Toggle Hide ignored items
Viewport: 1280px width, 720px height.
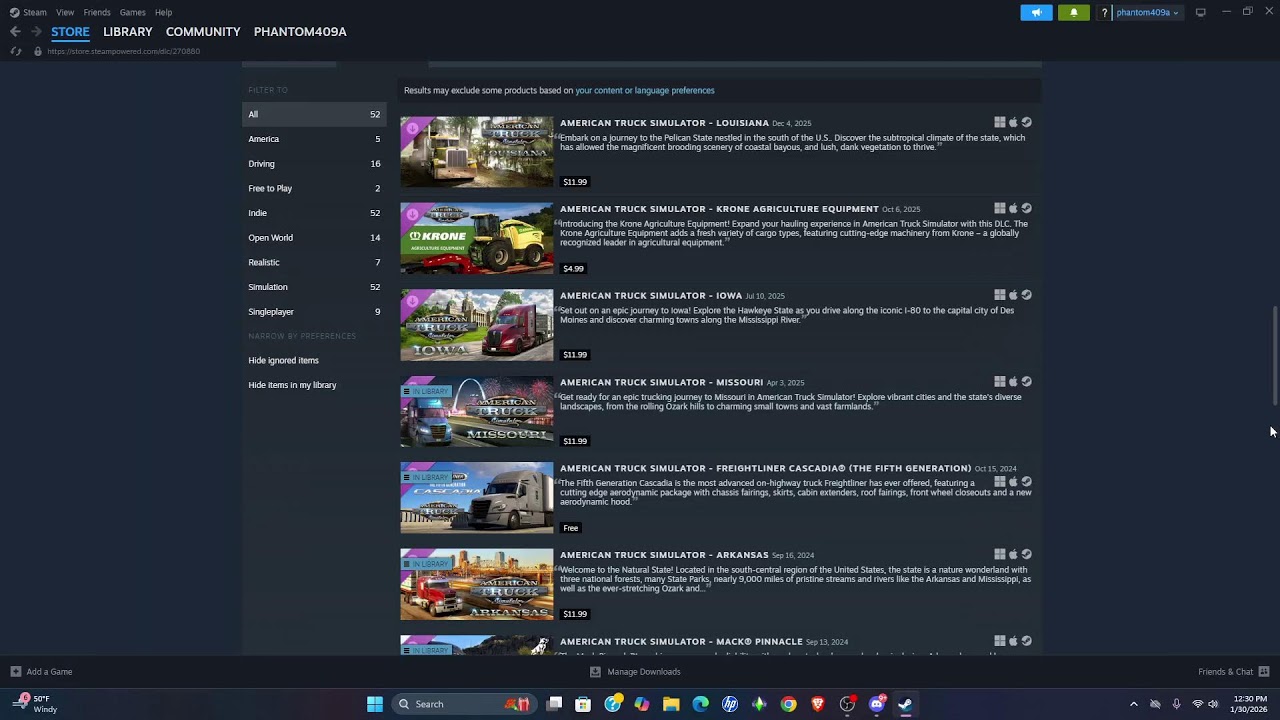[314, 360]
